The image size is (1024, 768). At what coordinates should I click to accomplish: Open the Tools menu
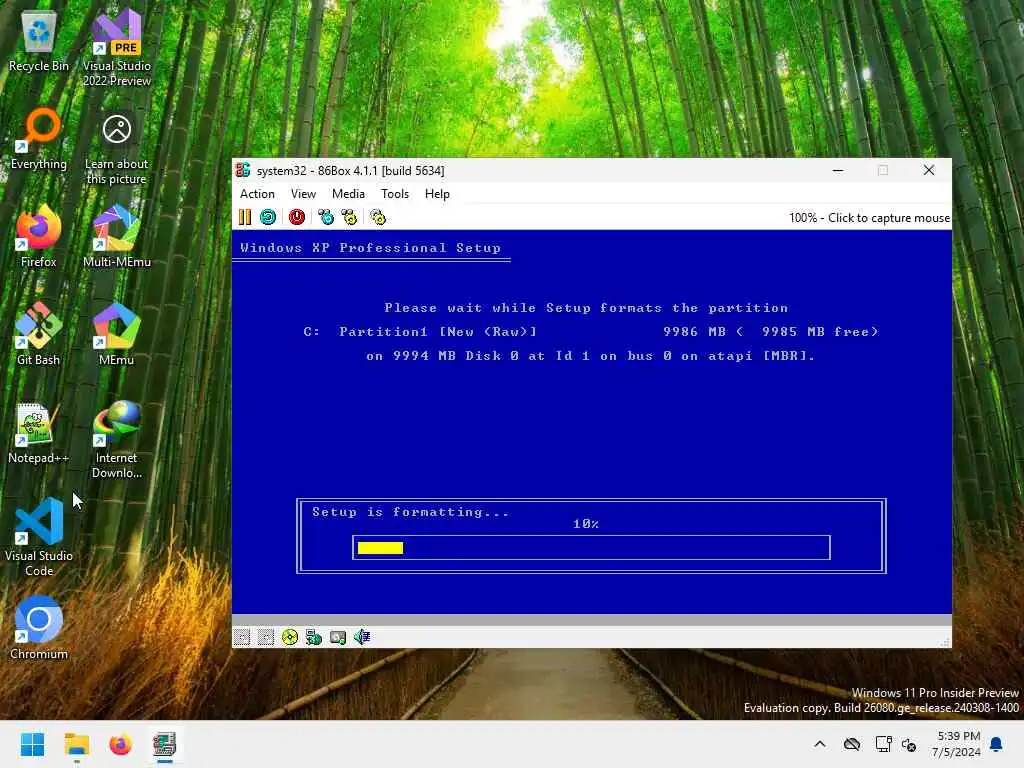pos(395,194)
